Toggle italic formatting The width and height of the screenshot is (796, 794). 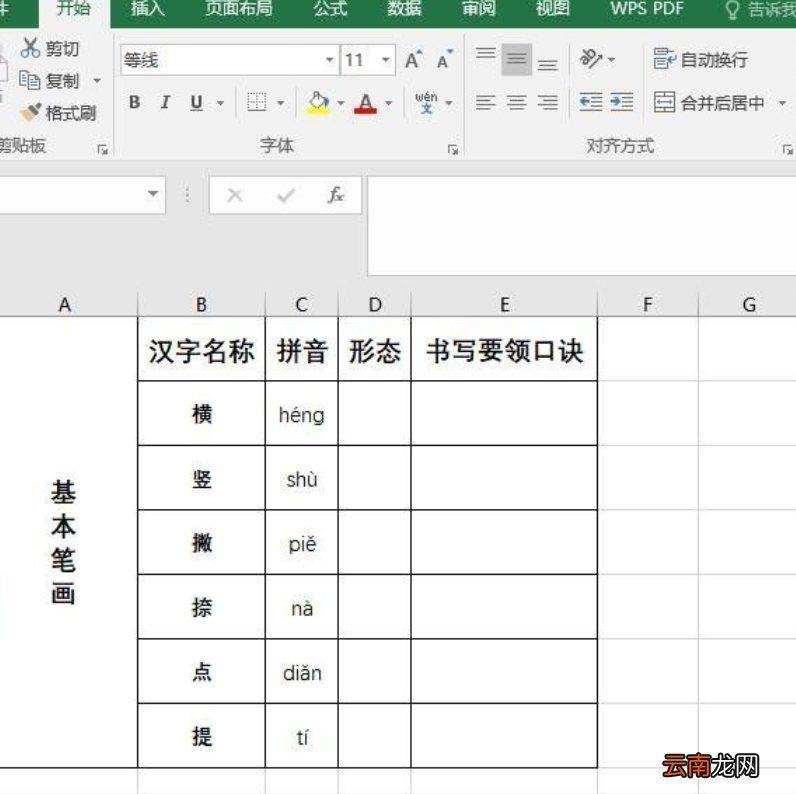pyautogui.click(x=165, y=103)
